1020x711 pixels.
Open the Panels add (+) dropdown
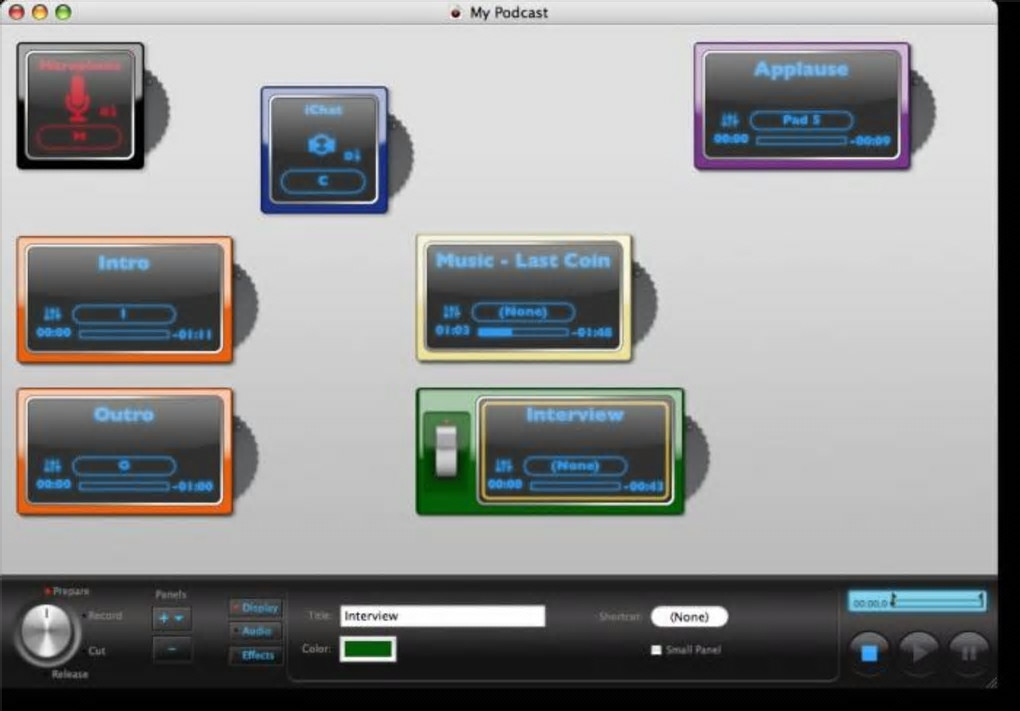coord(172,618)
